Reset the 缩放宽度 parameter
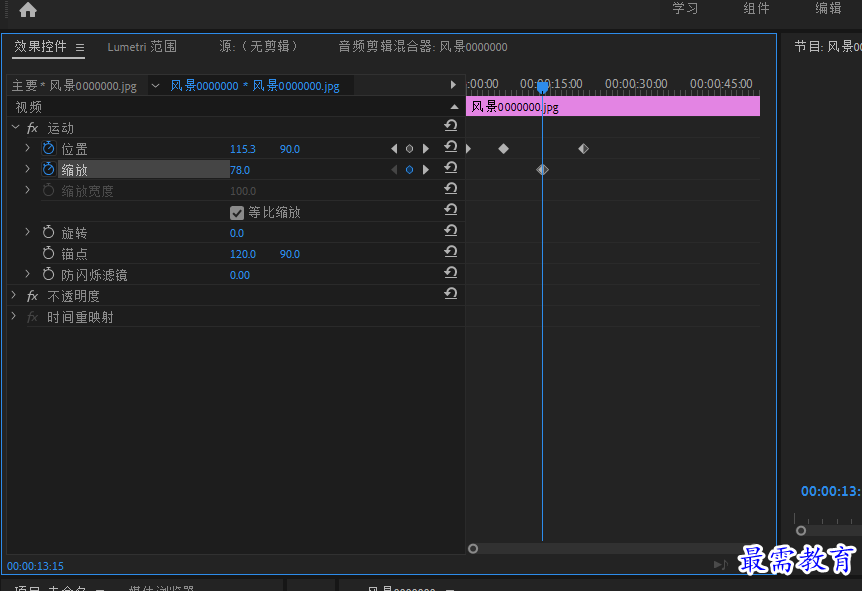Viewport: 862px width, 591px height. click(x=451, y=189)
